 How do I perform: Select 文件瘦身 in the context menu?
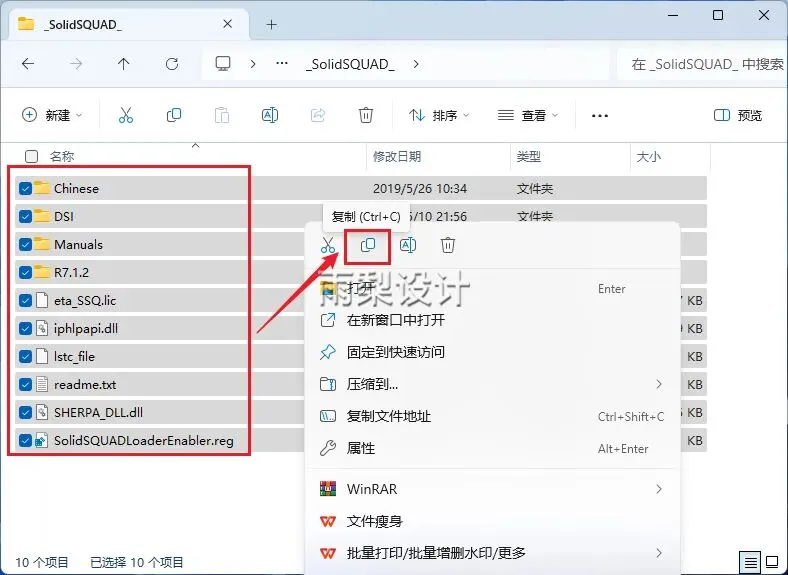coord(492,521)
